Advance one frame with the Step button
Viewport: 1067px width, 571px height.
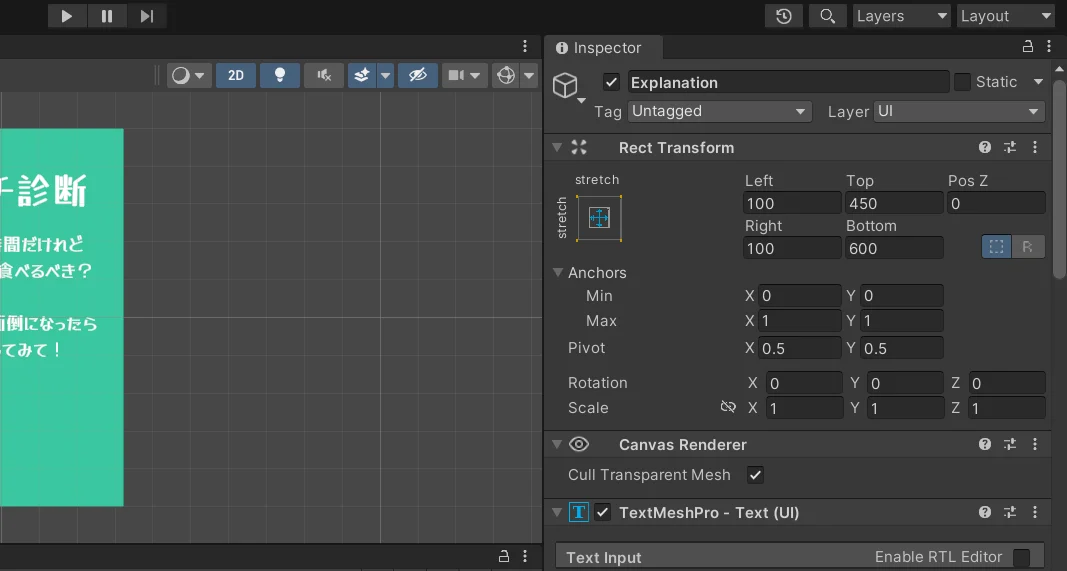[147, 16]
